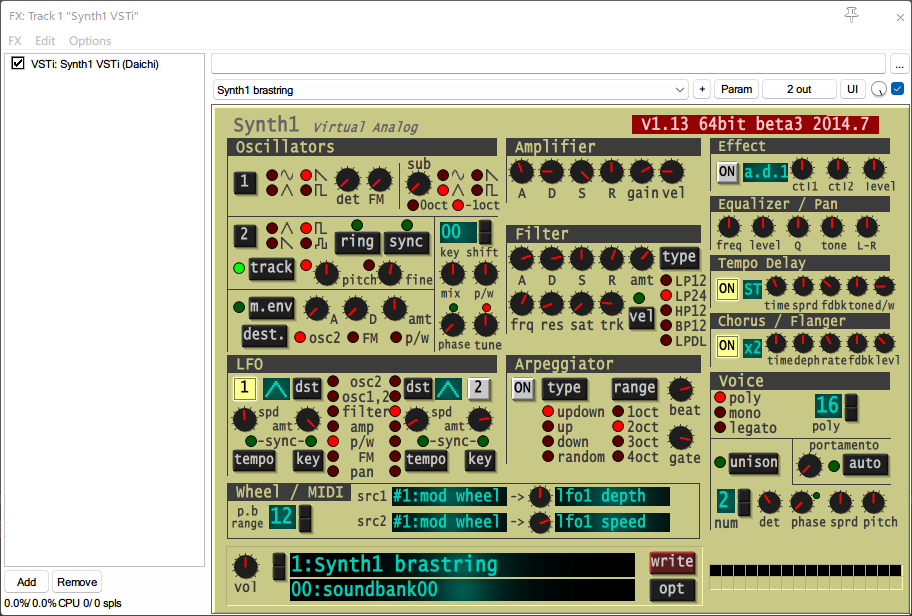Enable the Arpeggiator ON switch

pos(522,388)
